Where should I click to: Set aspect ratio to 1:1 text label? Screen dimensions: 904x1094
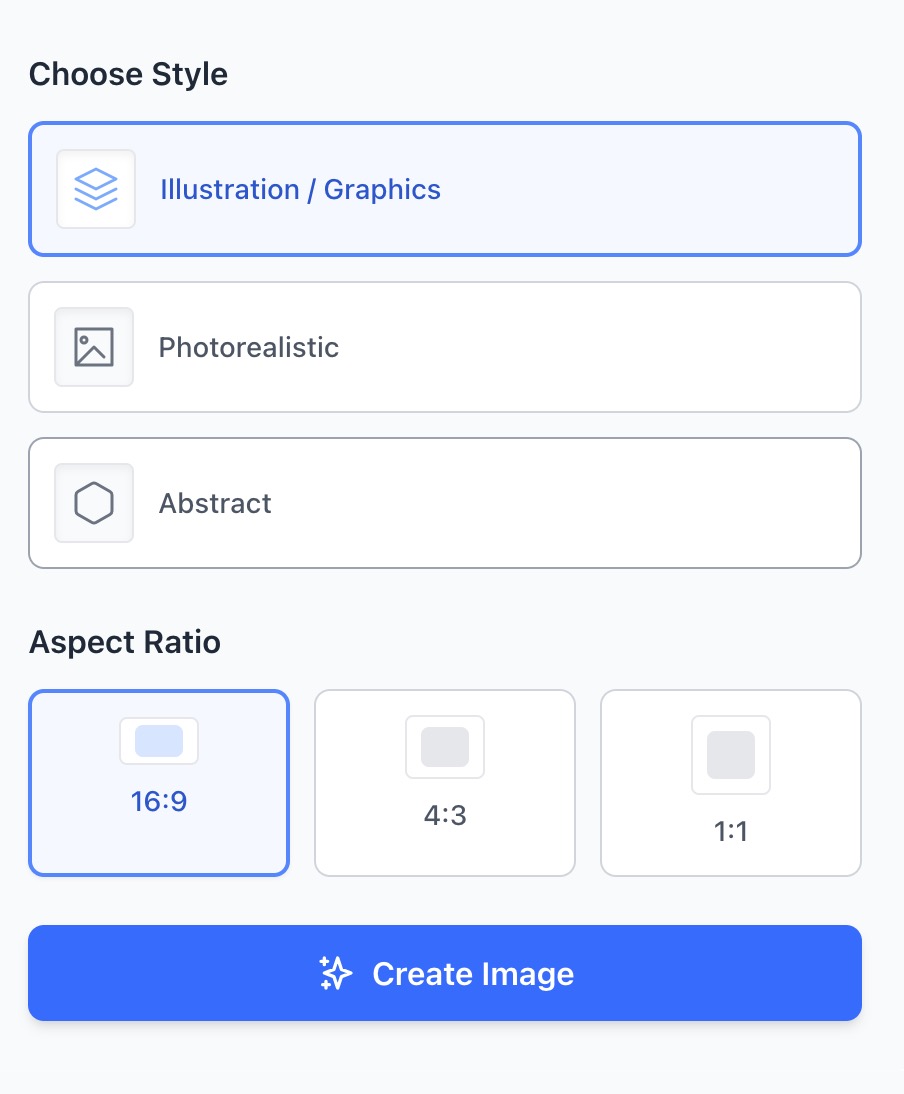pos(731,832)
